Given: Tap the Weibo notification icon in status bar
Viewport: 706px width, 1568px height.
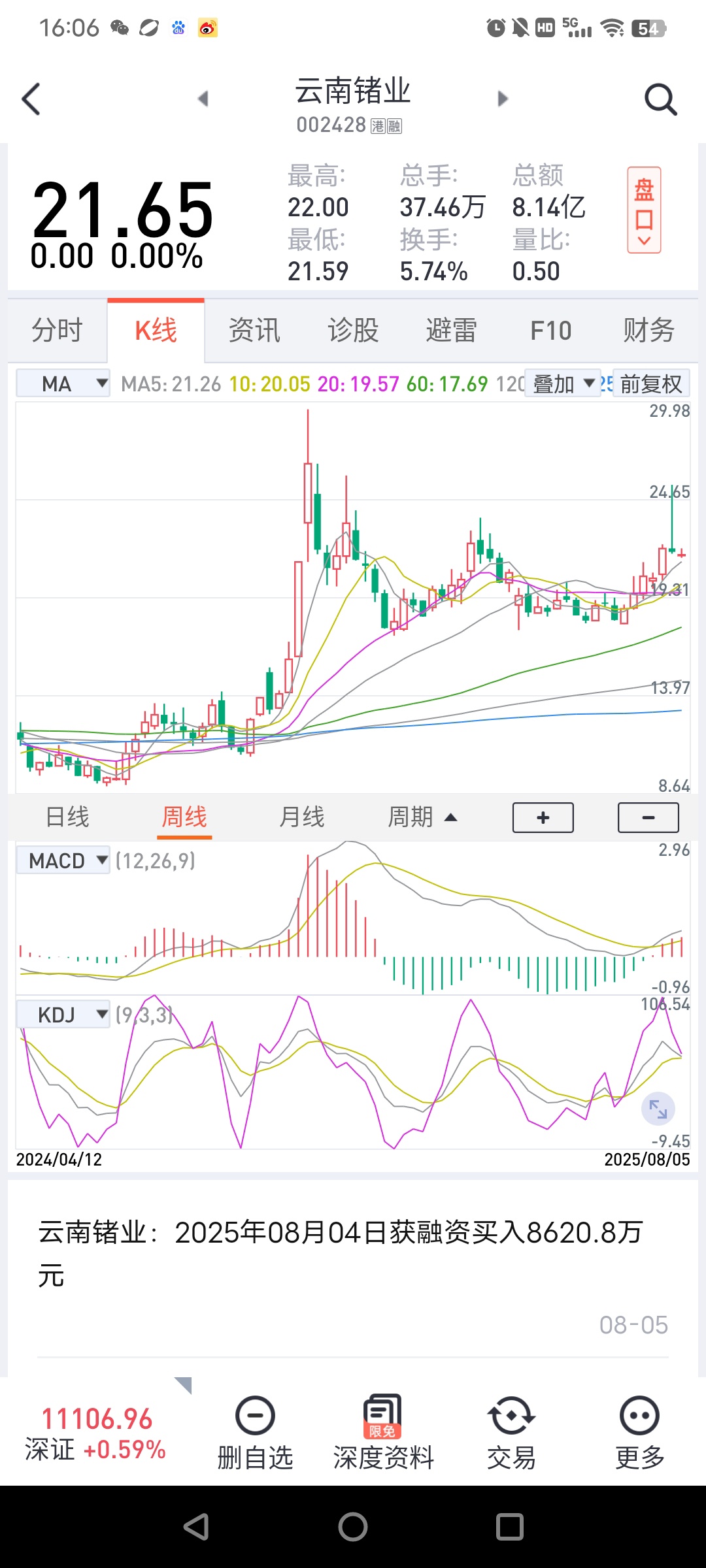Looking at the screenshot, I should (208, 28).
